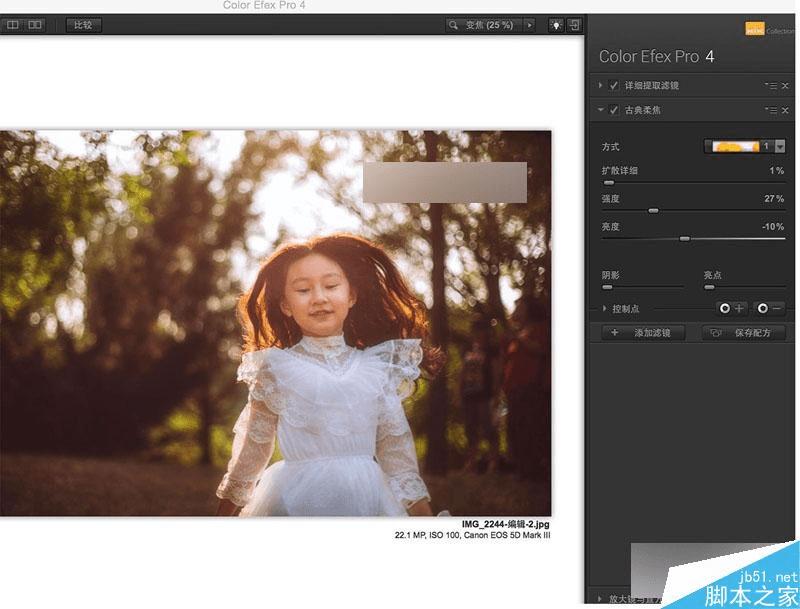Delete the 古典柔焦 filter with X

[x=785, y=110]
